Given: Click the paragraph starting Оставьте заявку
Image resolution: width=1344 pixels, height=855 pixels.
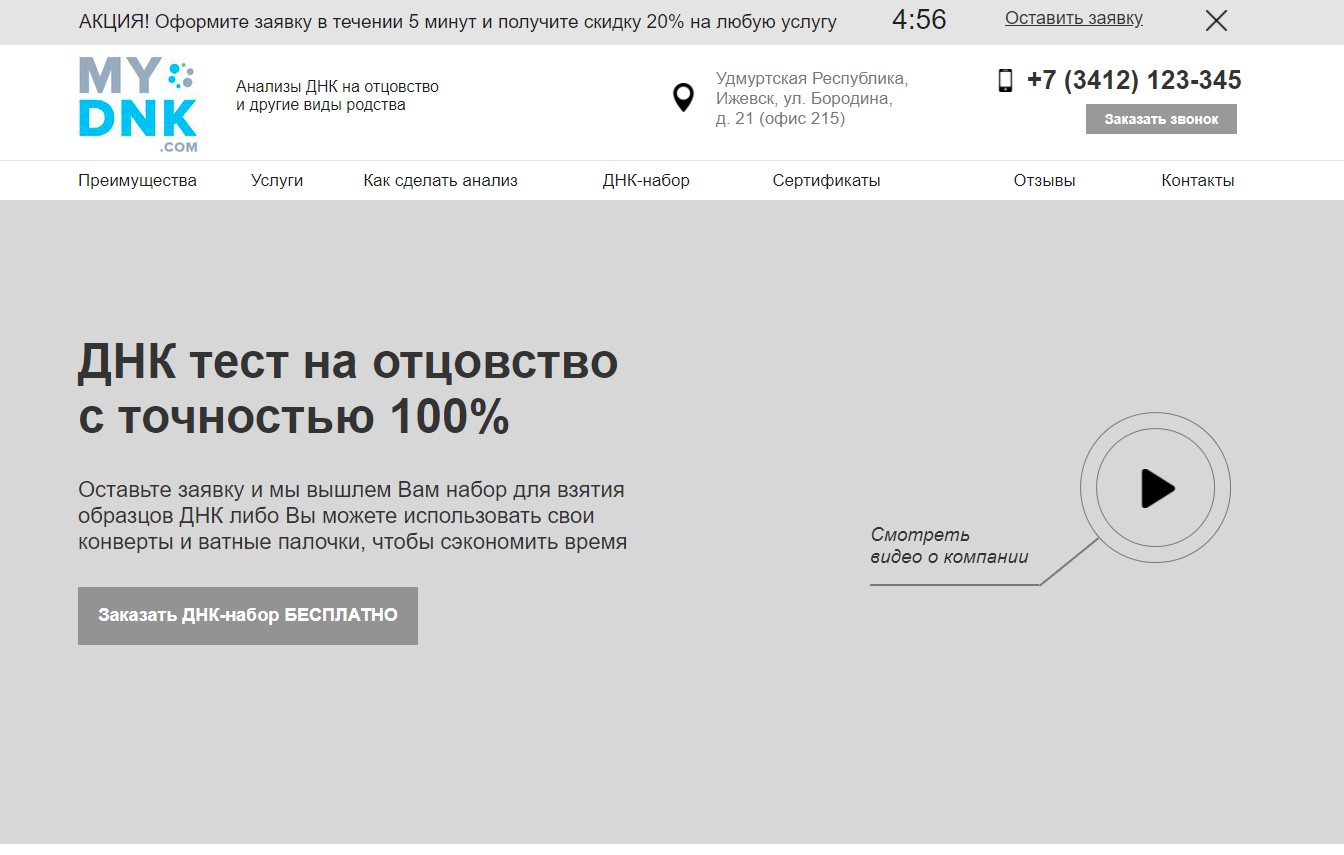Looking at the screenshot, I should click(x=352, y=516).
